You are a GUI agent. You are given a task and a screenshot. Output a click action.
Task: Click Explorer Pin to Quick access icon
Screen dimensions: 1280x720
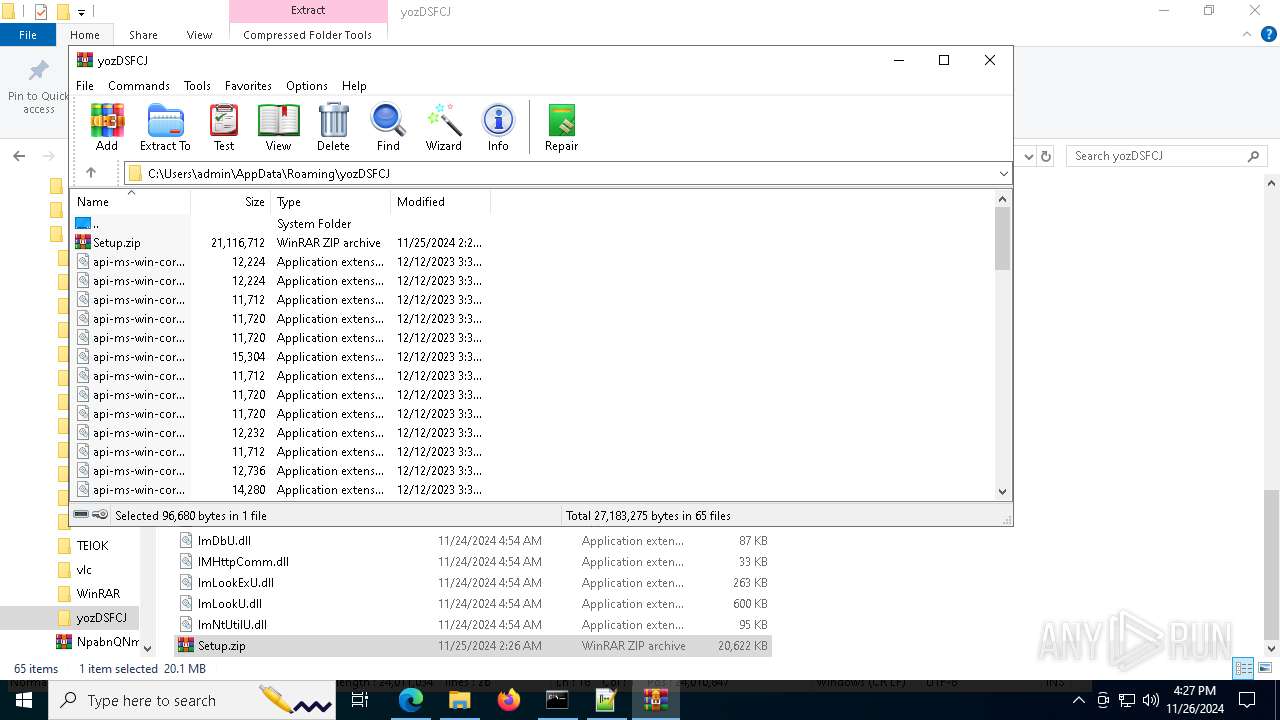click(x=39, y=86)
